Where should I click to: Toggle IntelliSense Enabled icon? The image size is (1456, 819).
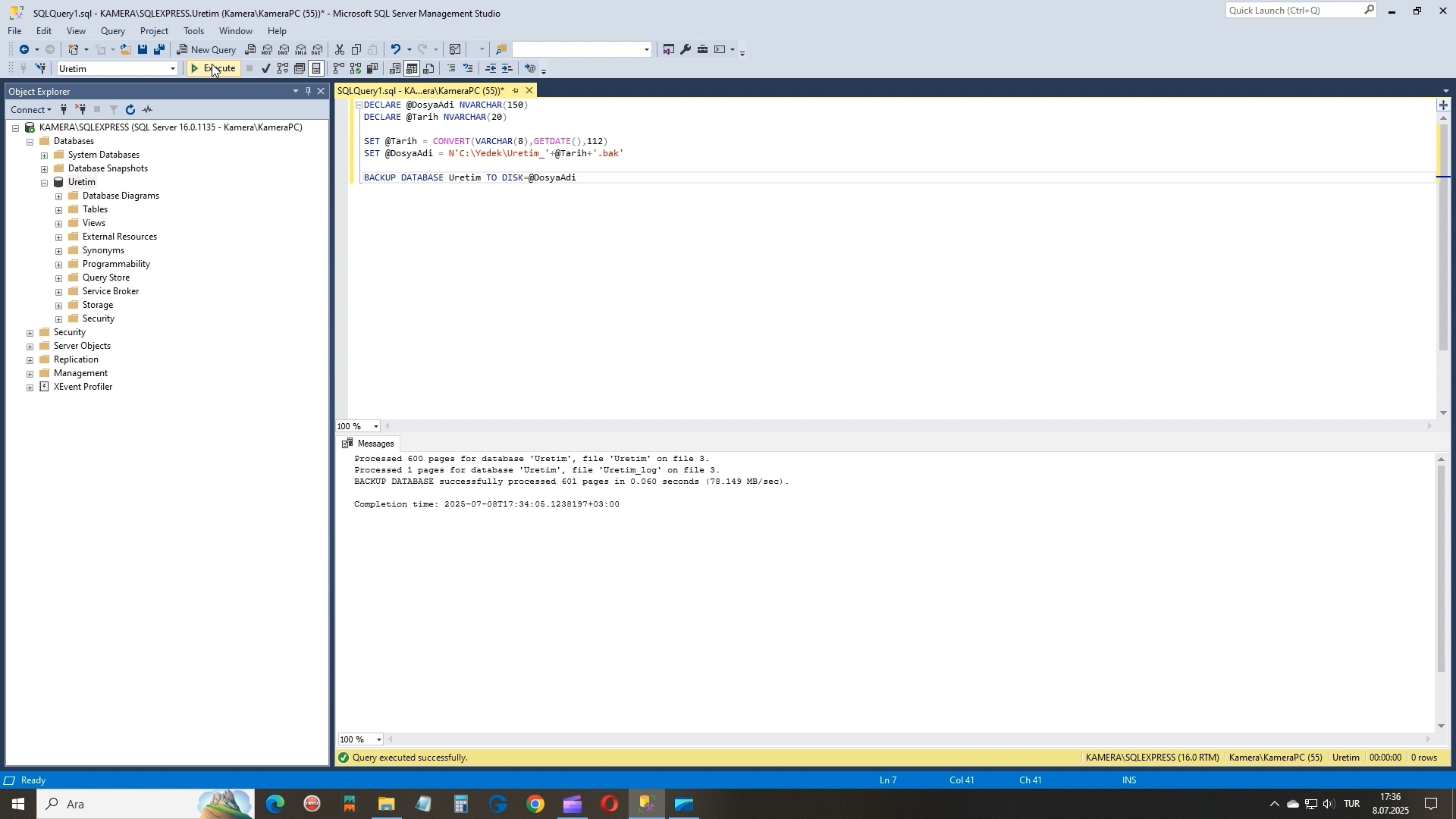pos(316,68)
